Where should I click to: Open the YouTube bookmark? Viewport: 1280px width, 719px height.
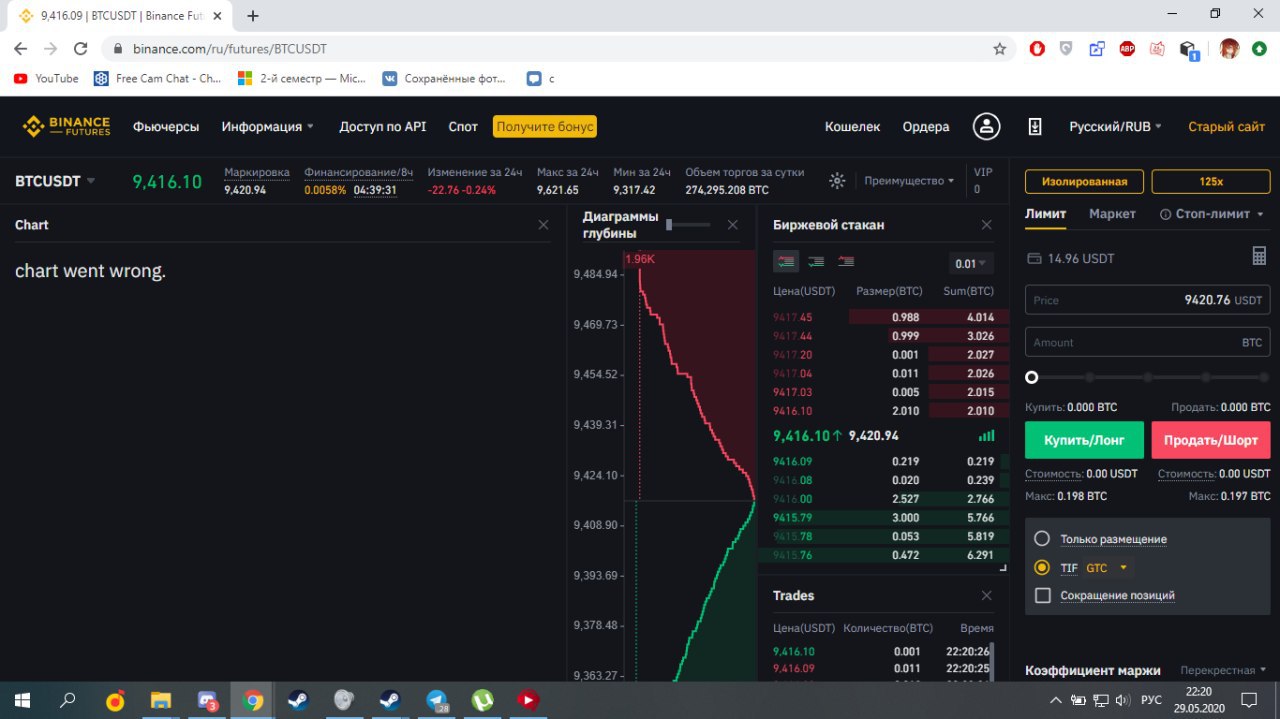[x=46, y=78]
